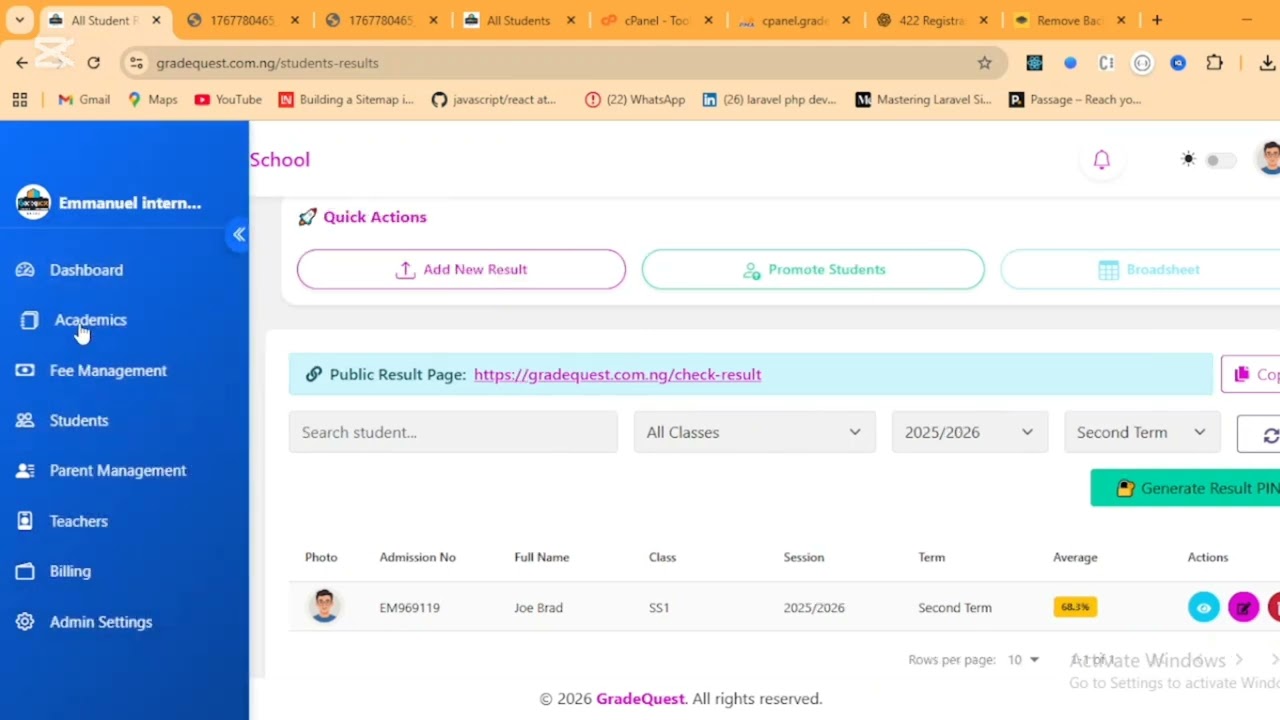Open Rows per page dropdown

[1023, 660]
